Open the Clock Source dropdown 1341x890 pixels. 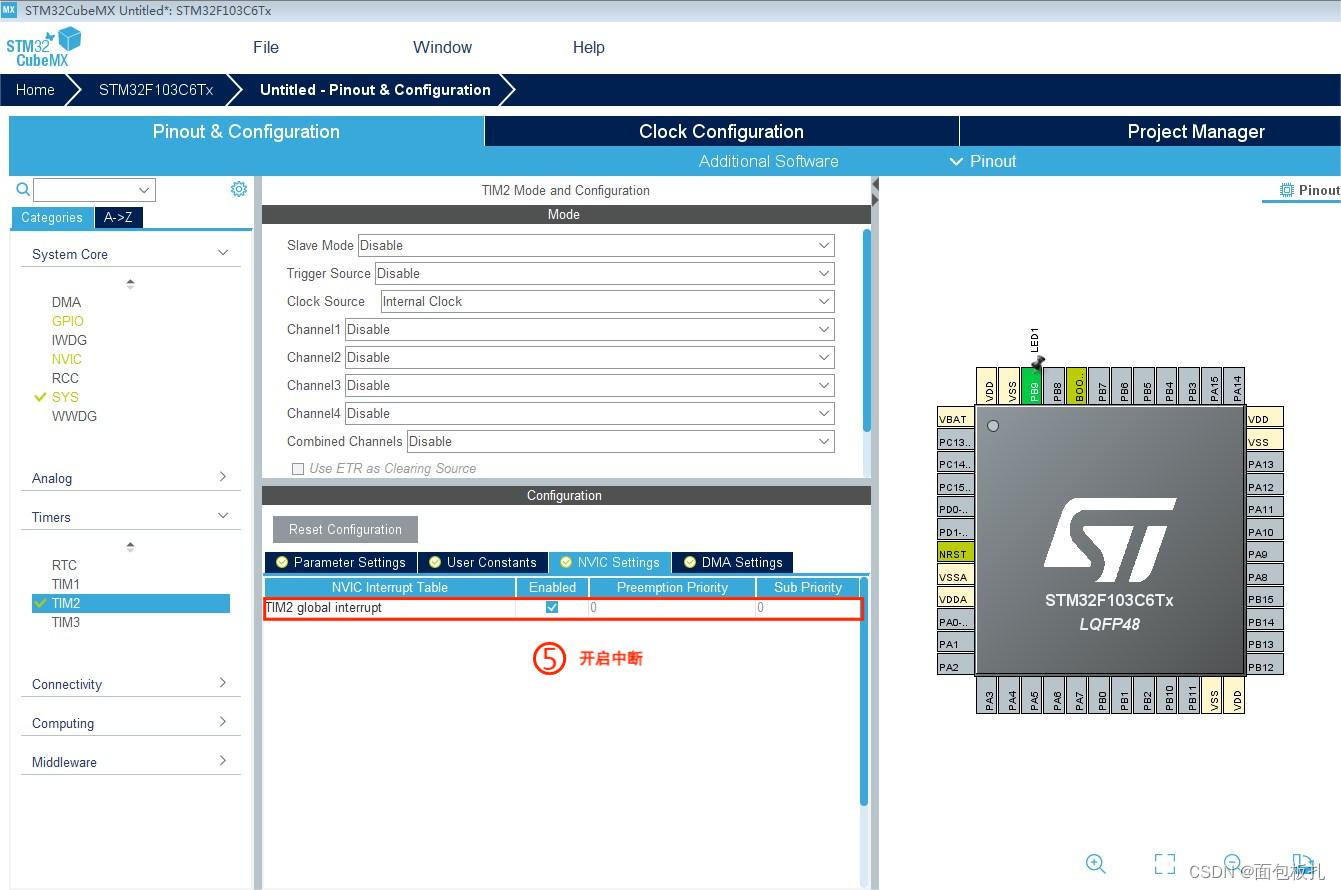tap(607, 301)
